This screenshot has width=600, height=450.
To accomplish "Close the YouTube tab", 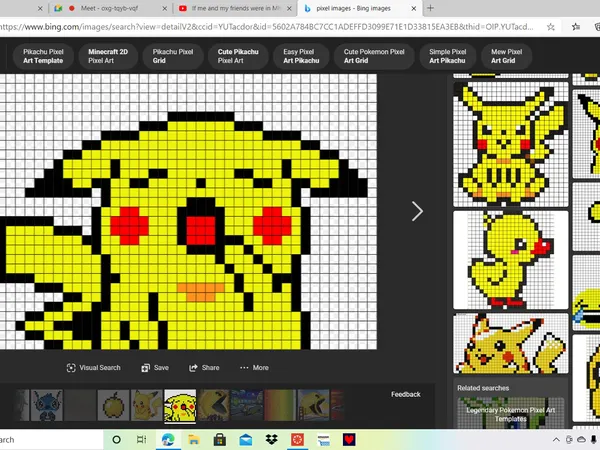I will 289,8.
